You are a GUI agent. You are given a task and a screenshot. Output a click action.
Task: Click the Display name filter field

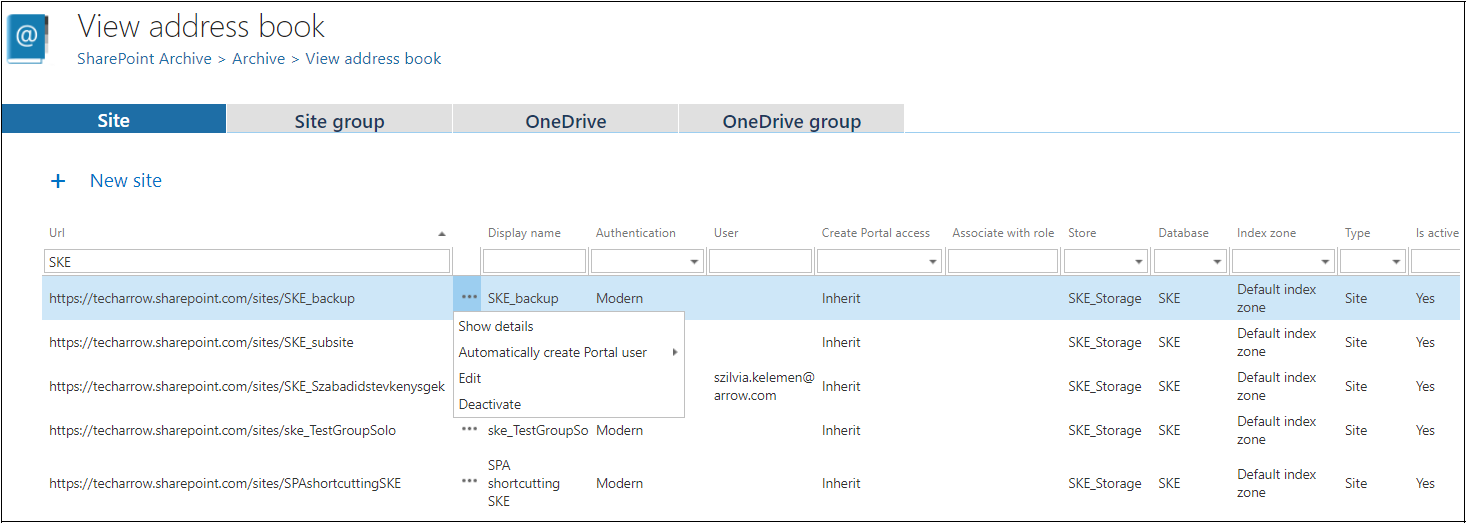click(x=534, y=262)
